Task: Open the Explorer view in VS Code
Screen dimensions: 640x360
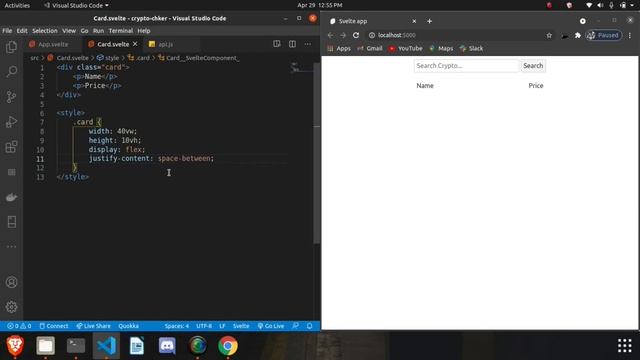Action: [11, 47]
